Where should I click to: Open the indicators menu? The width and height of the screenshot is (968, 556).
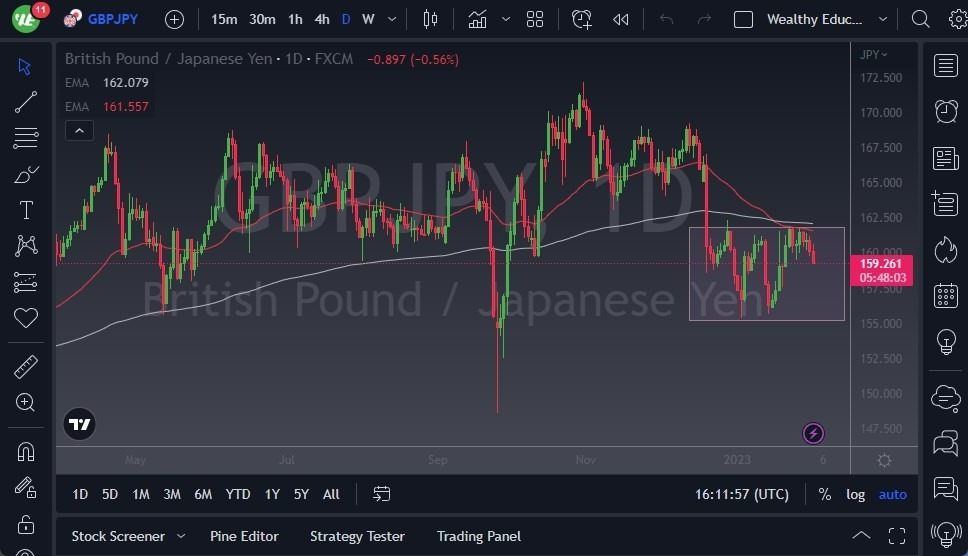point(477,20)
